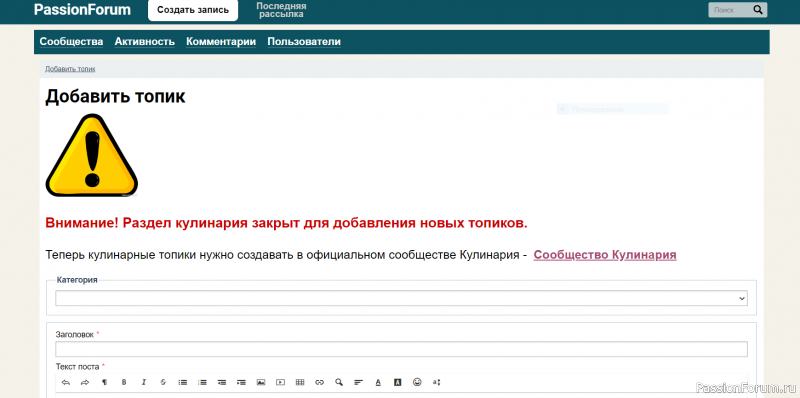Image resolution: width=800 pixels, height=398 pixels.
Task: Click into the Поиск search field
Action: [730, 10]
